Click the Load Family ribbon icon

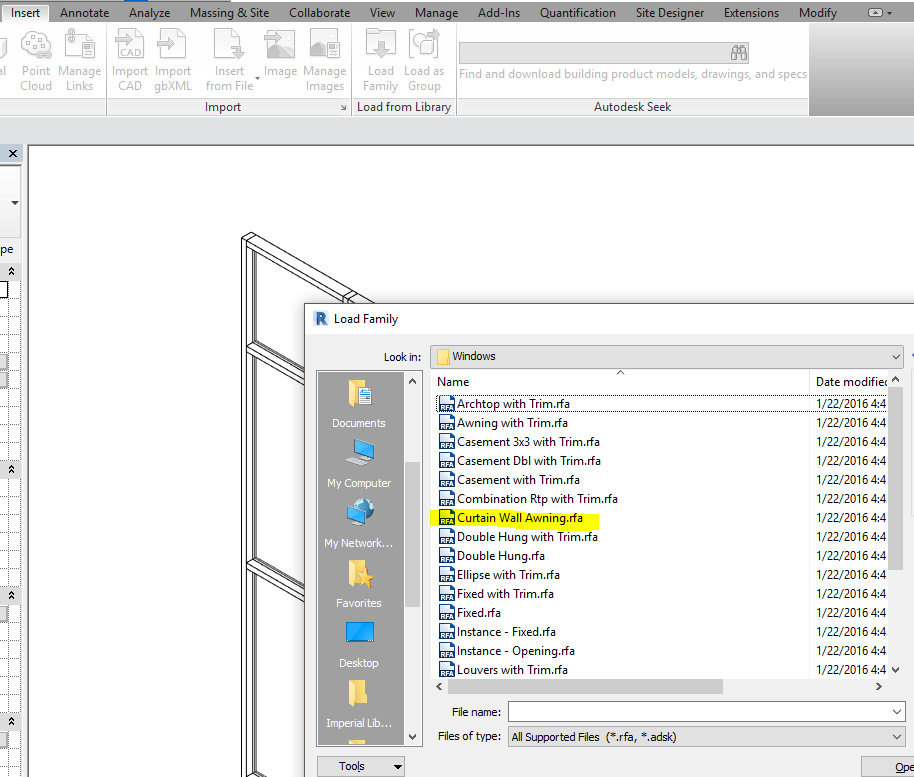click(x=379, y=58)
